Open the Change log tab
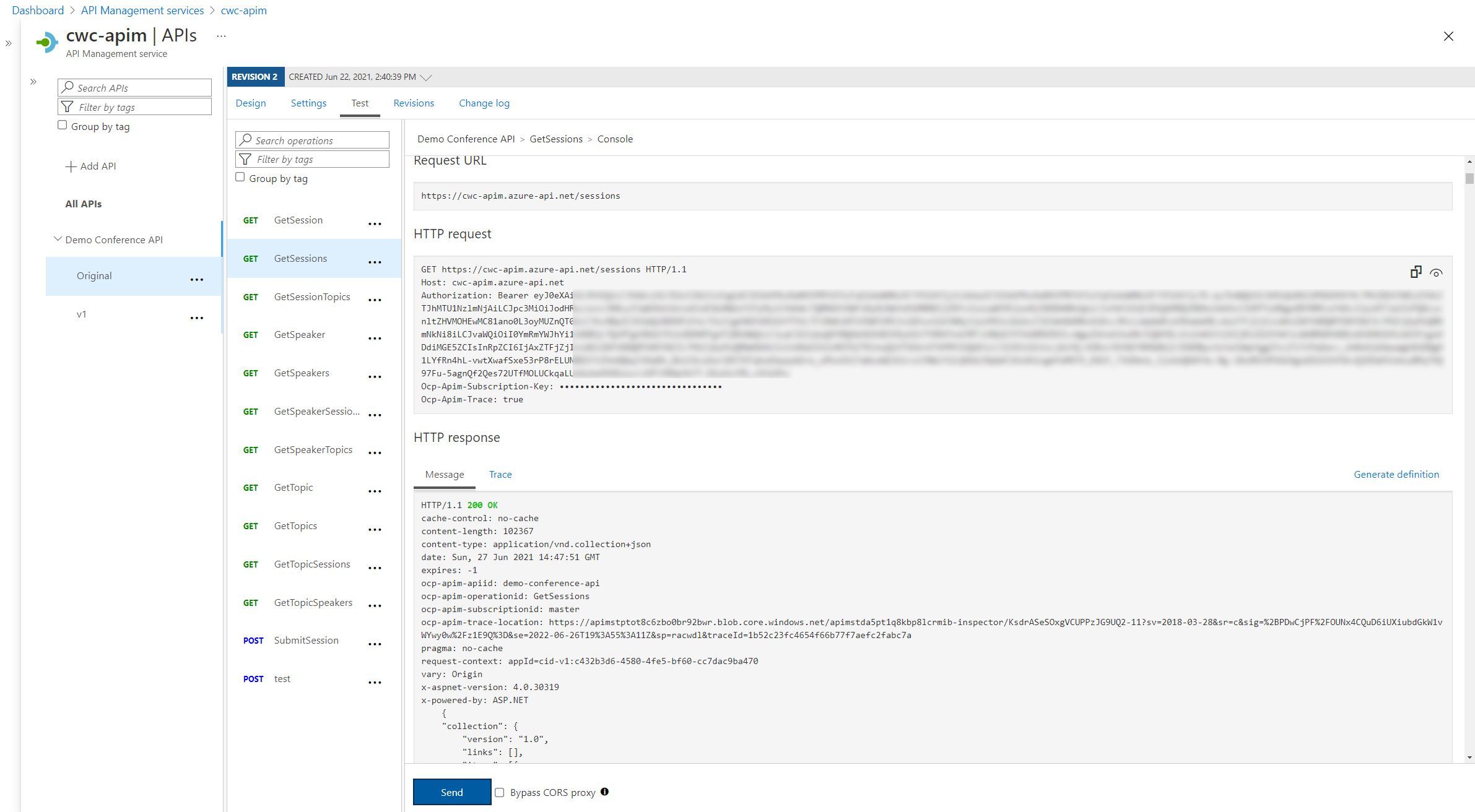This screenshot has width=1475, height=812. 484,103
